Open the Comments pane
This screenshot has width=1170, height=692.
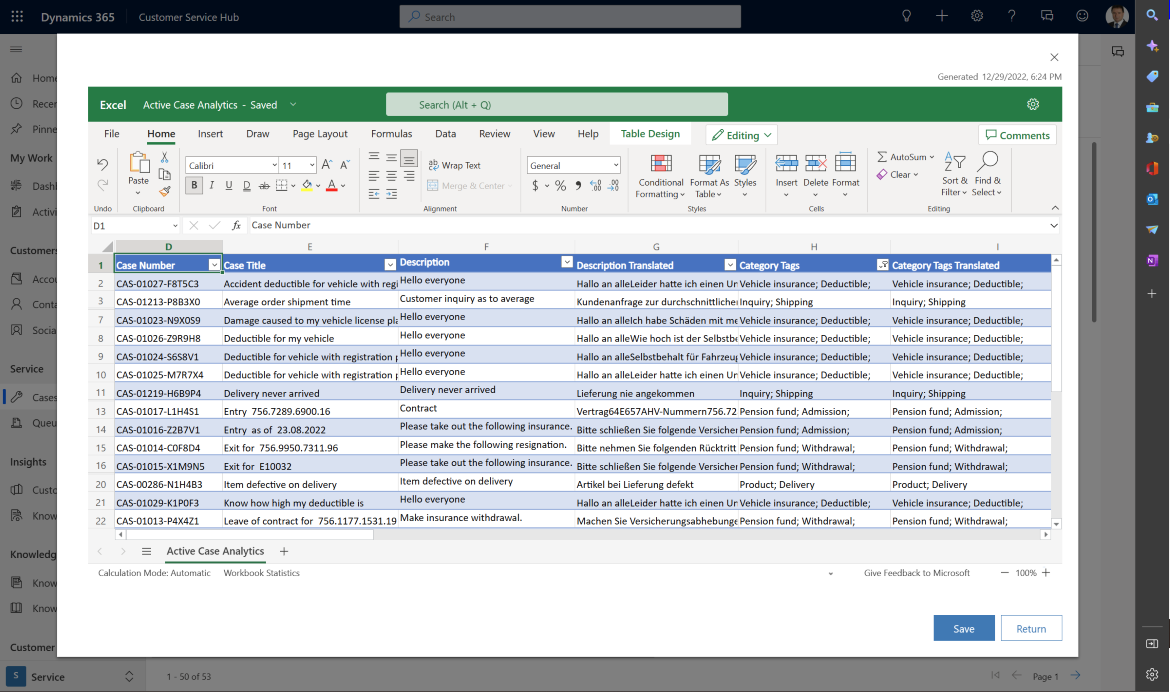1017,135
